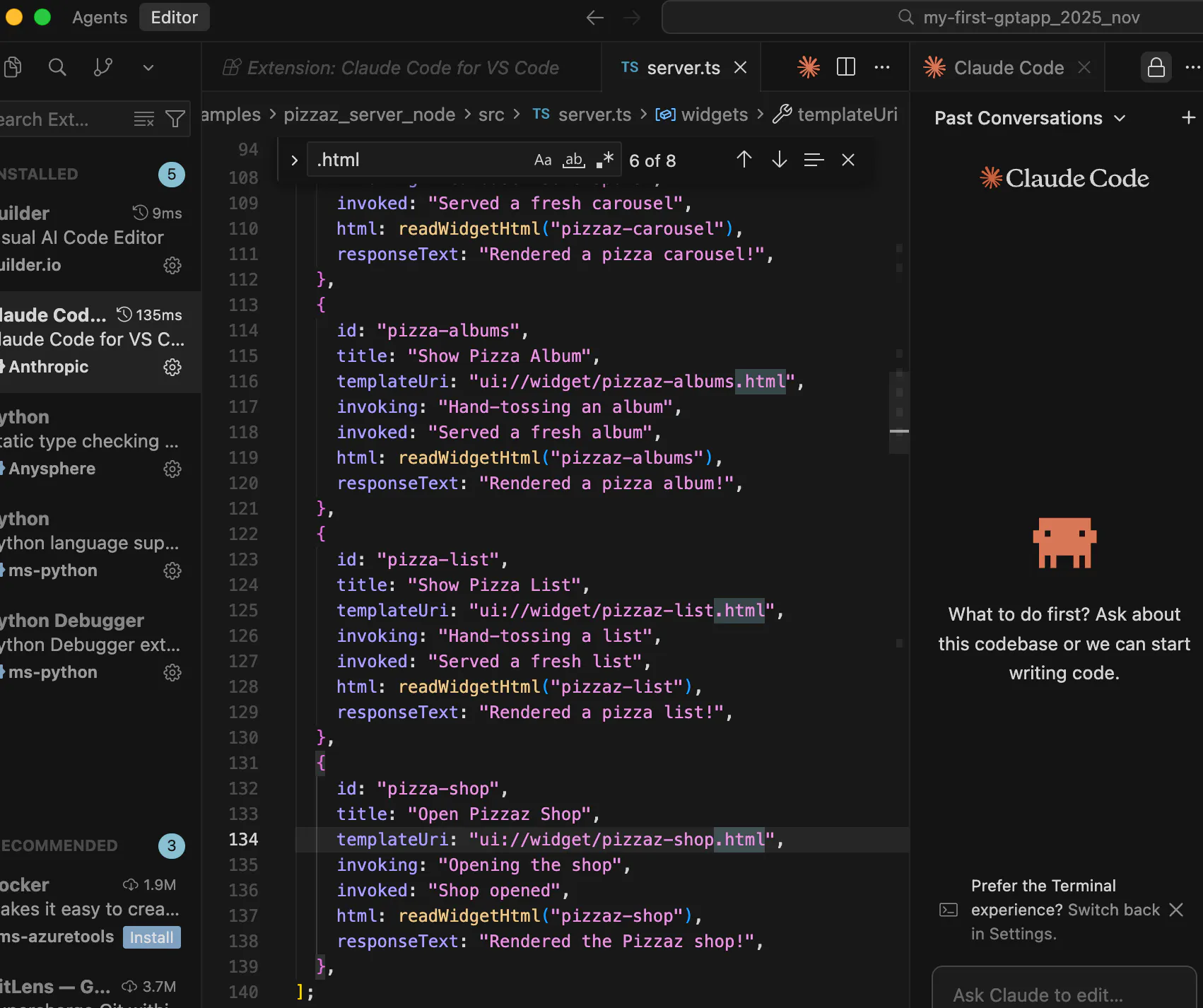Expand the sidebar views chevron dropdown
Screen dimensions: 1203x1008
(x=148, y=67)
